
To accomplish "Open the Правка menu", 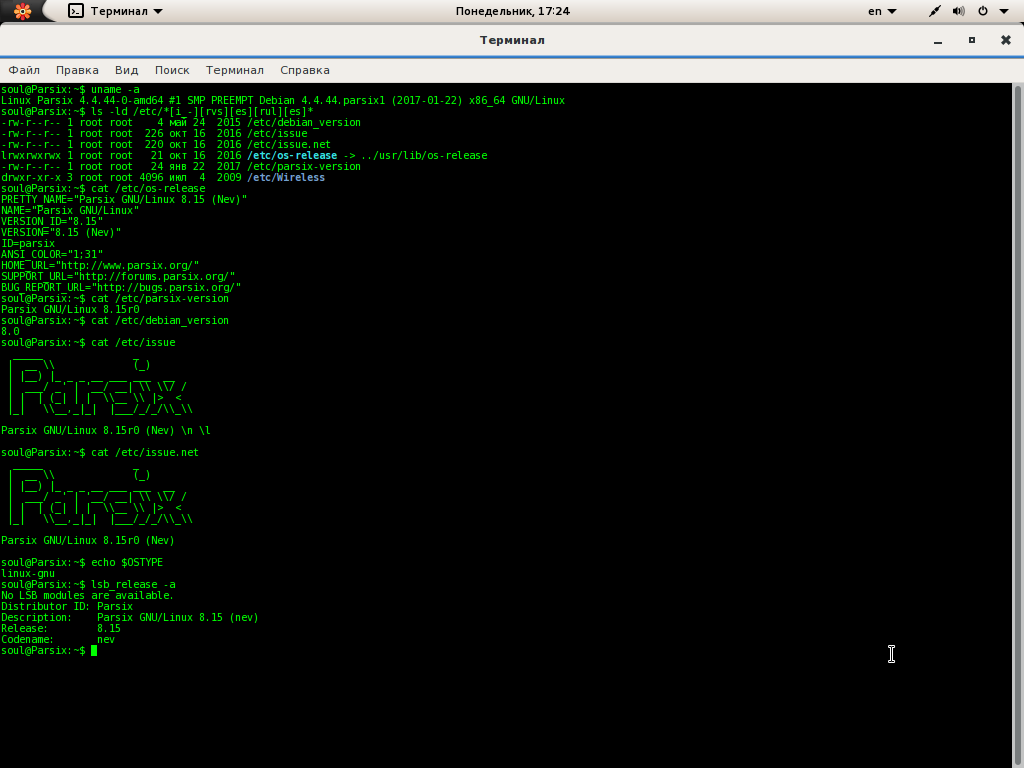I will [x=77, y=70].
